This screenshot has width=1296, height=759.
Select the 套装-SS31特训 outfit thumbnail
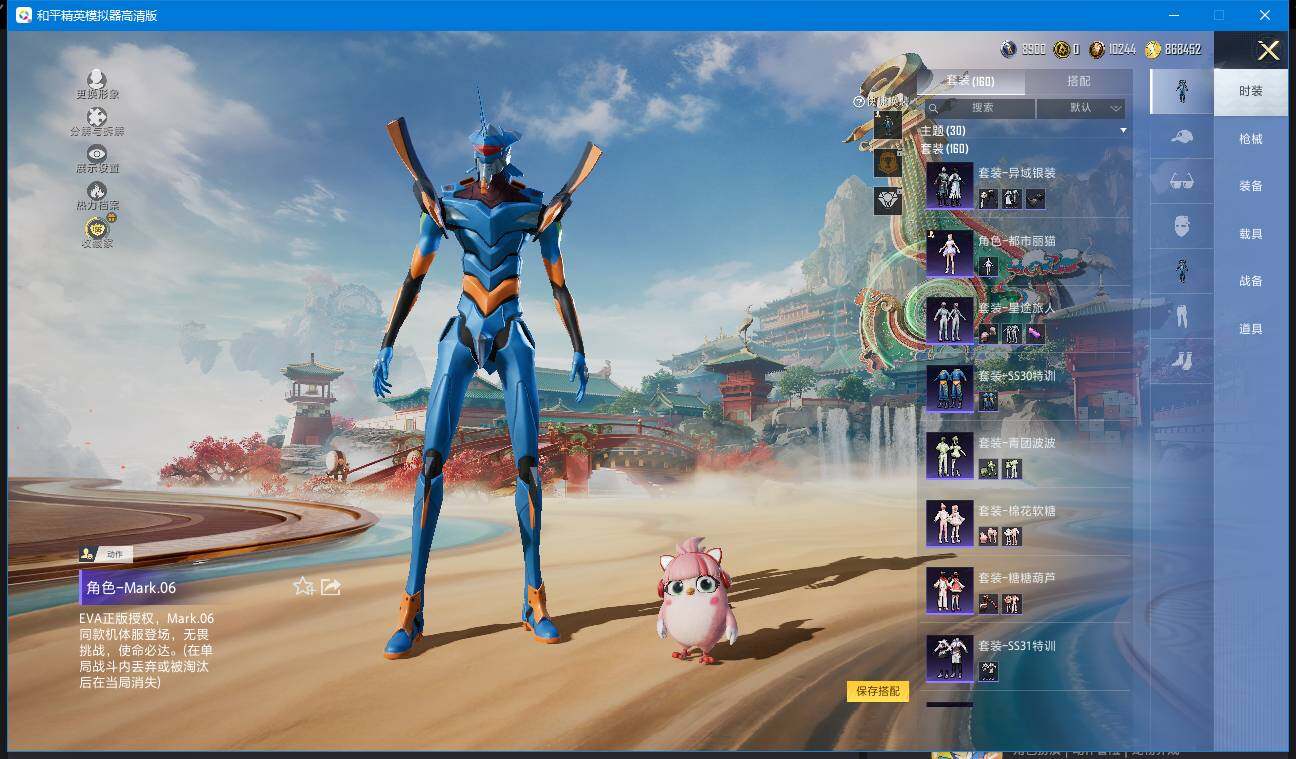tap(950, 659)
